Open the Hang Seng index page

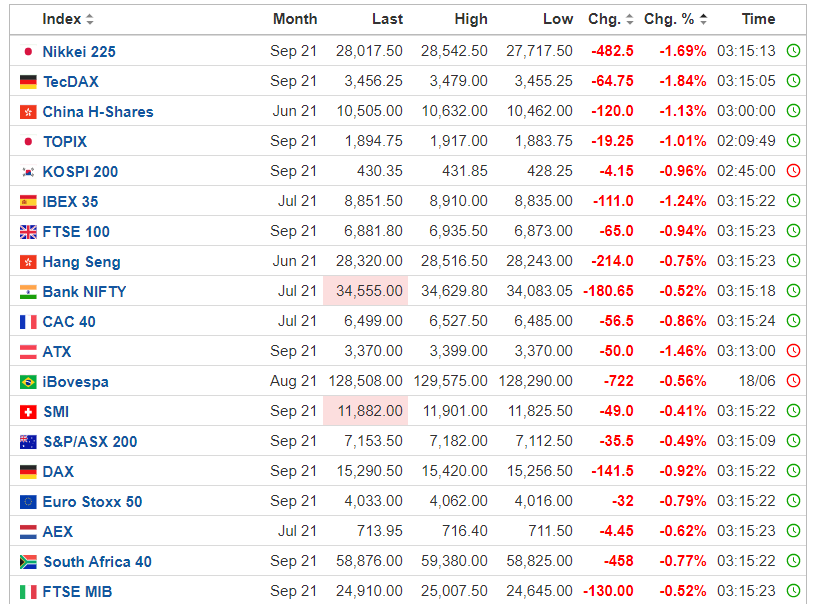81,262
